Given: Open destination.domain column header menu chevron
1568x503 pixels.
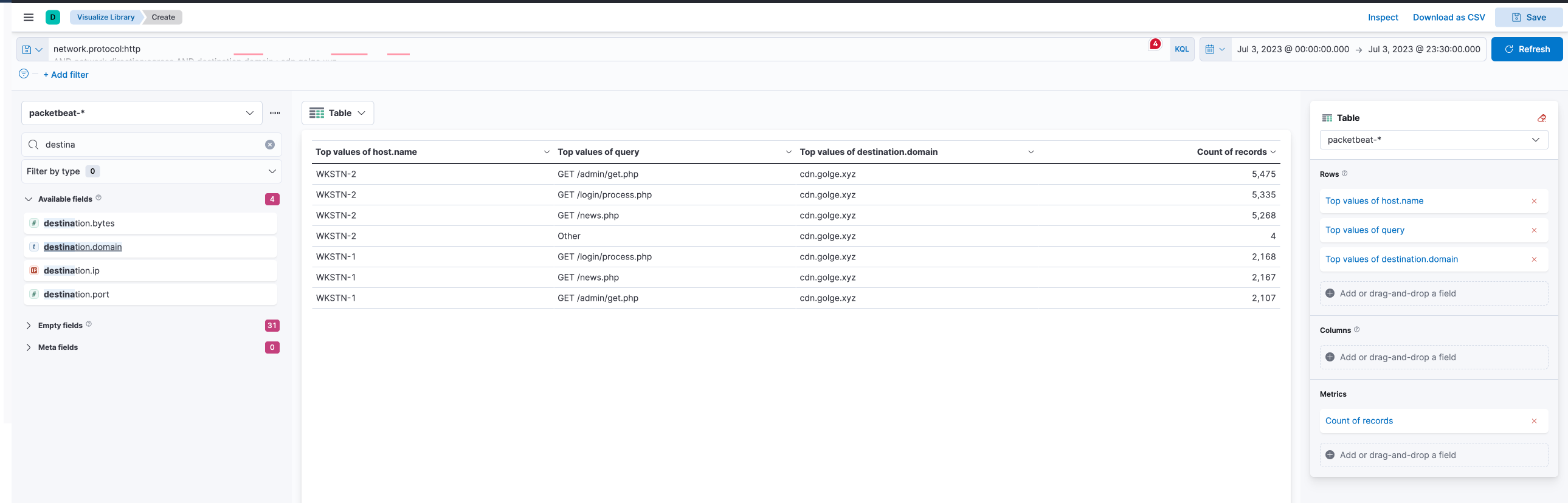Looking at the screenshot, I should tap(1031, 152).
